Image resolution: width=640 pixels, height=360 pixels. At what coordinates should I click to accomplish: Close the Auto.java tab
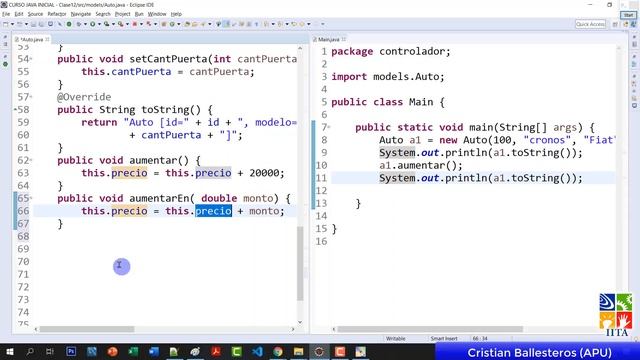click(48, 39)
